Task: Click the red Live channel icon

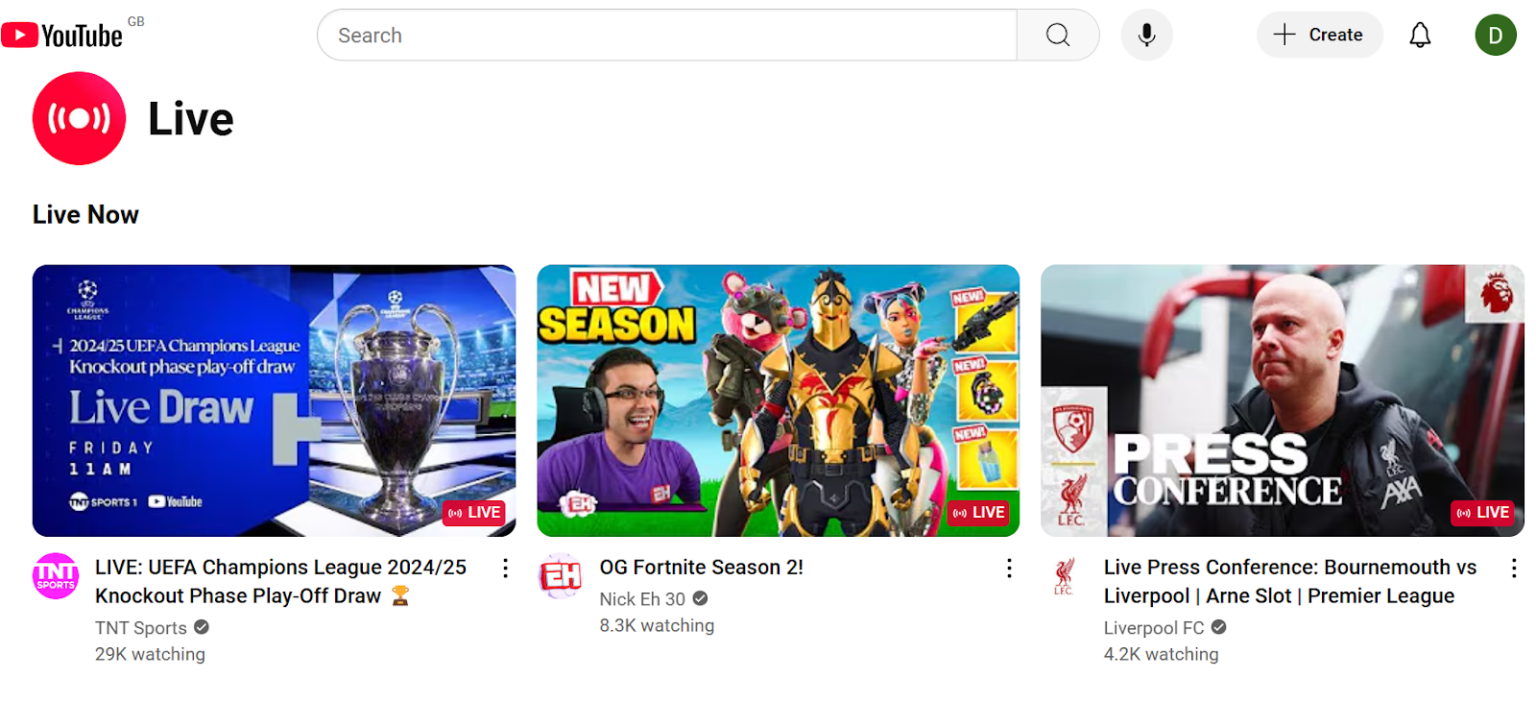Action: click(79, 118)
